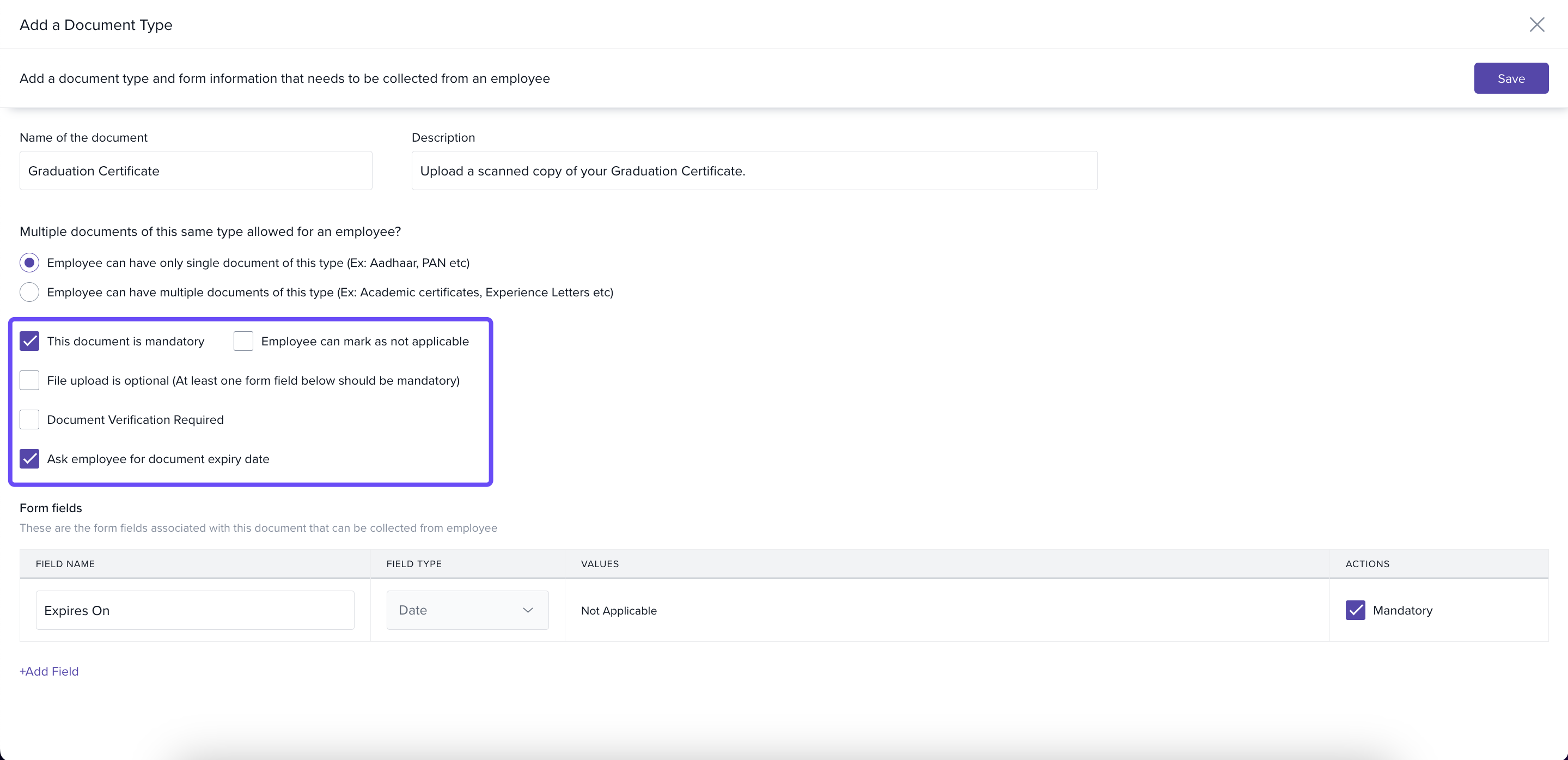Check File upload is optional checkbox

(29, 380)
